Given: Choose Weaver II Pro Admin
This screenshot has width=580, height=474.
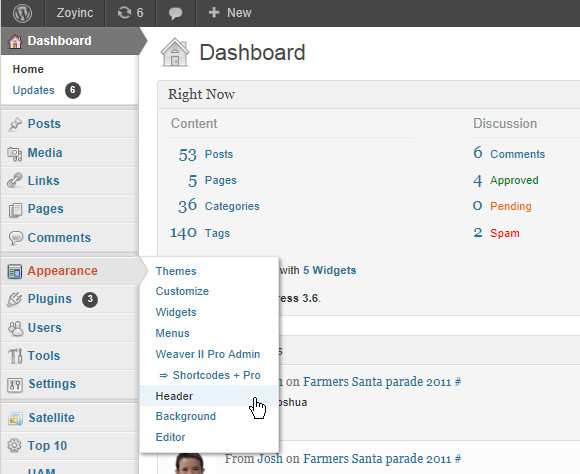Looking at the screenshot, I should click(x=208, y=354).
